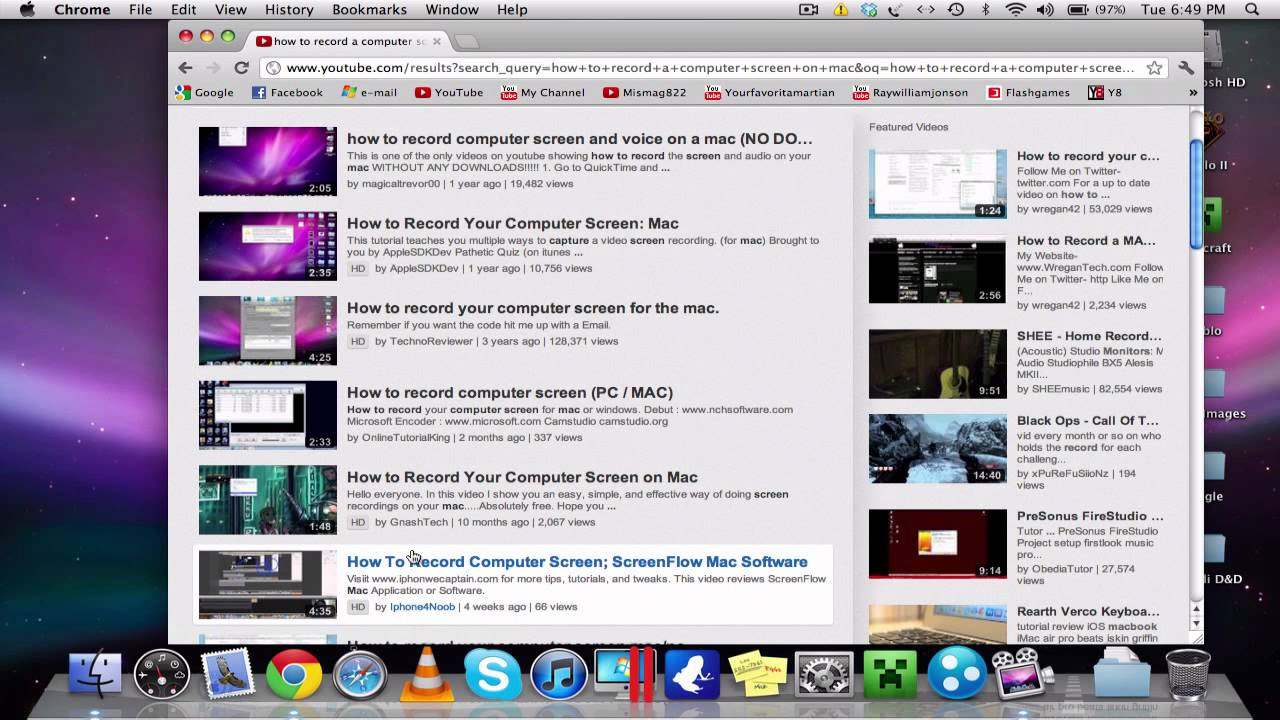Click the Bluetooth menu bar icon
The height and width of the screenshot is (720, 1280).
click(x=985, y=10)
